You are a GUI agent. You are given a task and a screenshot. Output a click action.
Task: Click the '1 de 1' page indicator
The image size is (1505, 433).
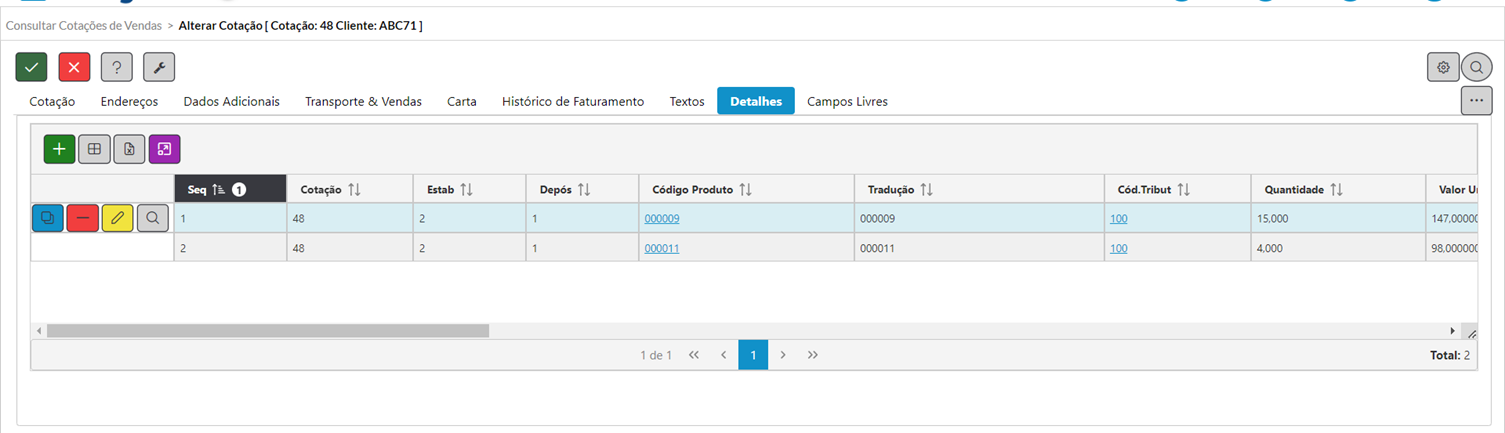pos(656,355)
